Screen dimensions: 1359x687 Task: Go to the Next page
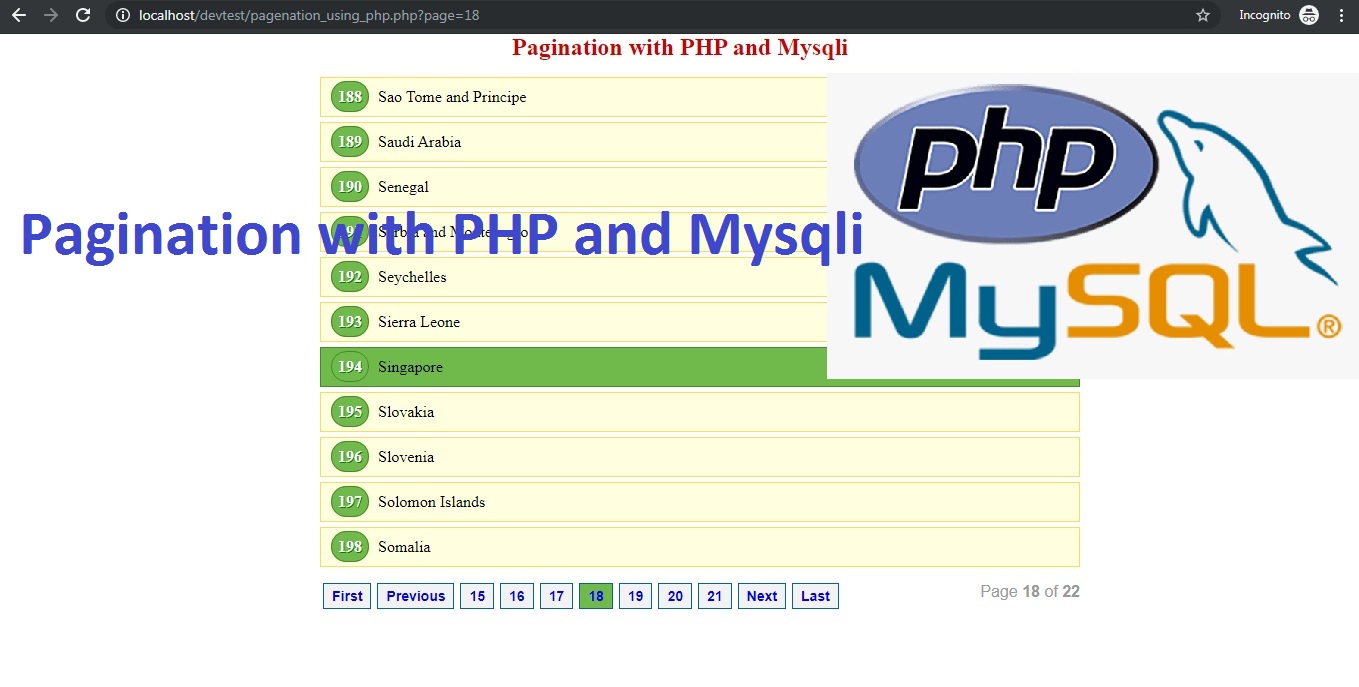click(x=762, y=596)
